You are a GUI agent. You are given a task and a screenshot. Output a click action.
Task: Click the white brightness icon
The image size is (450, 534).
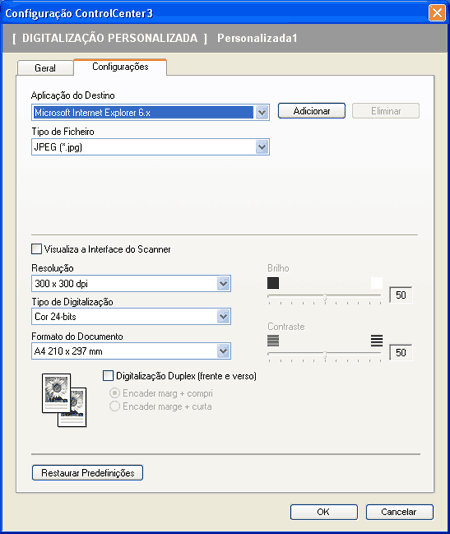point(376,283)
